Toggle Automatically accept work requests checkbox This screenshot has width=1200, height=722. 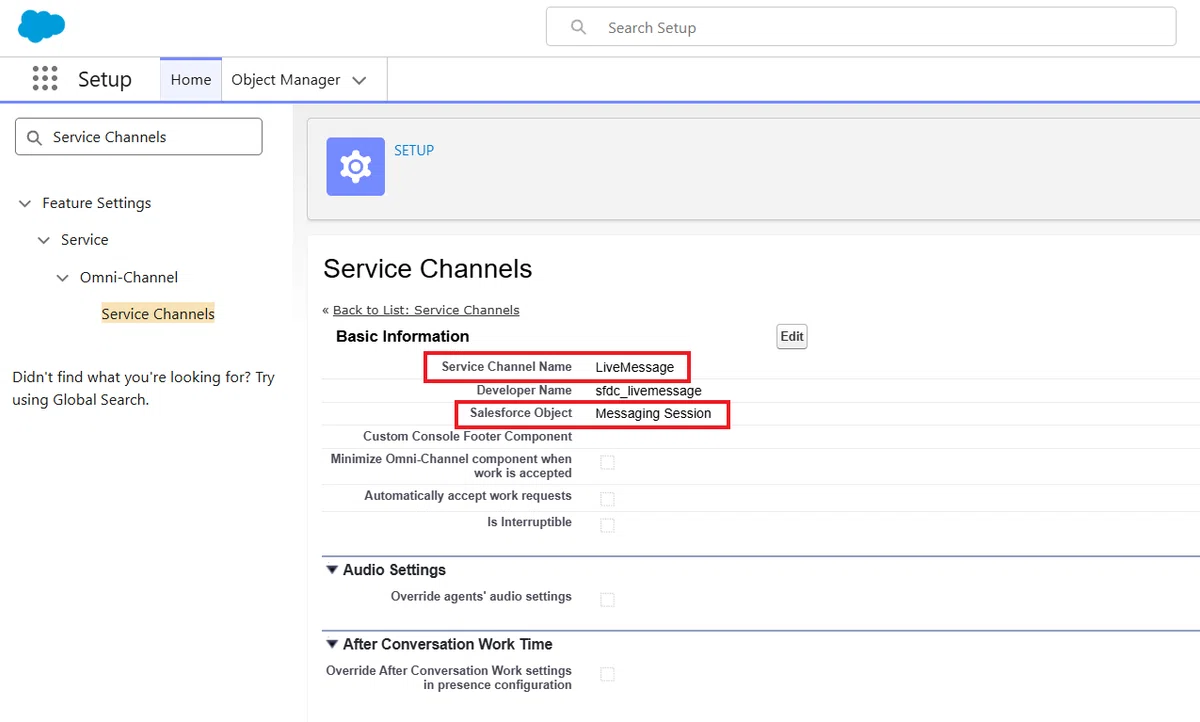(607, 498)
